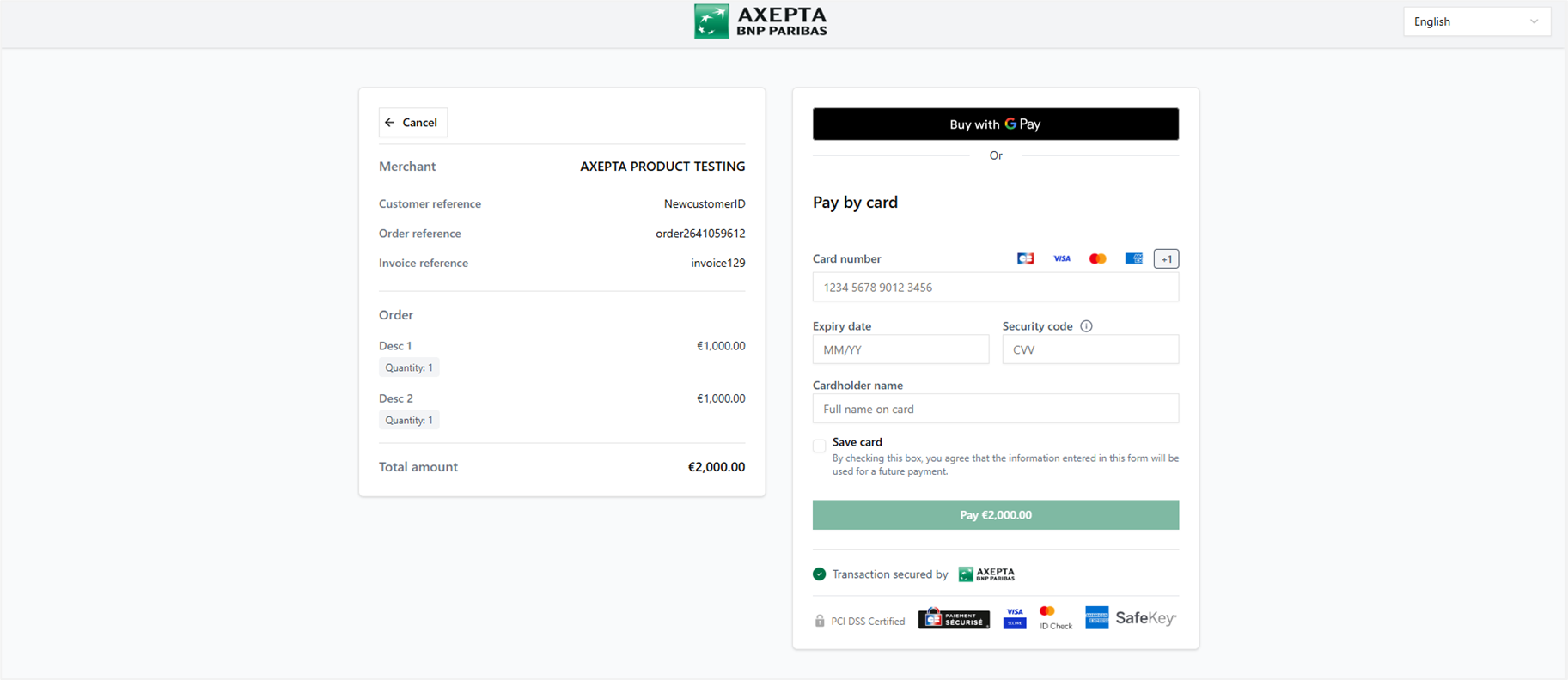Select the Cardholder name field
Viewport: 1568px width, 680px height.
coord(995,409)
